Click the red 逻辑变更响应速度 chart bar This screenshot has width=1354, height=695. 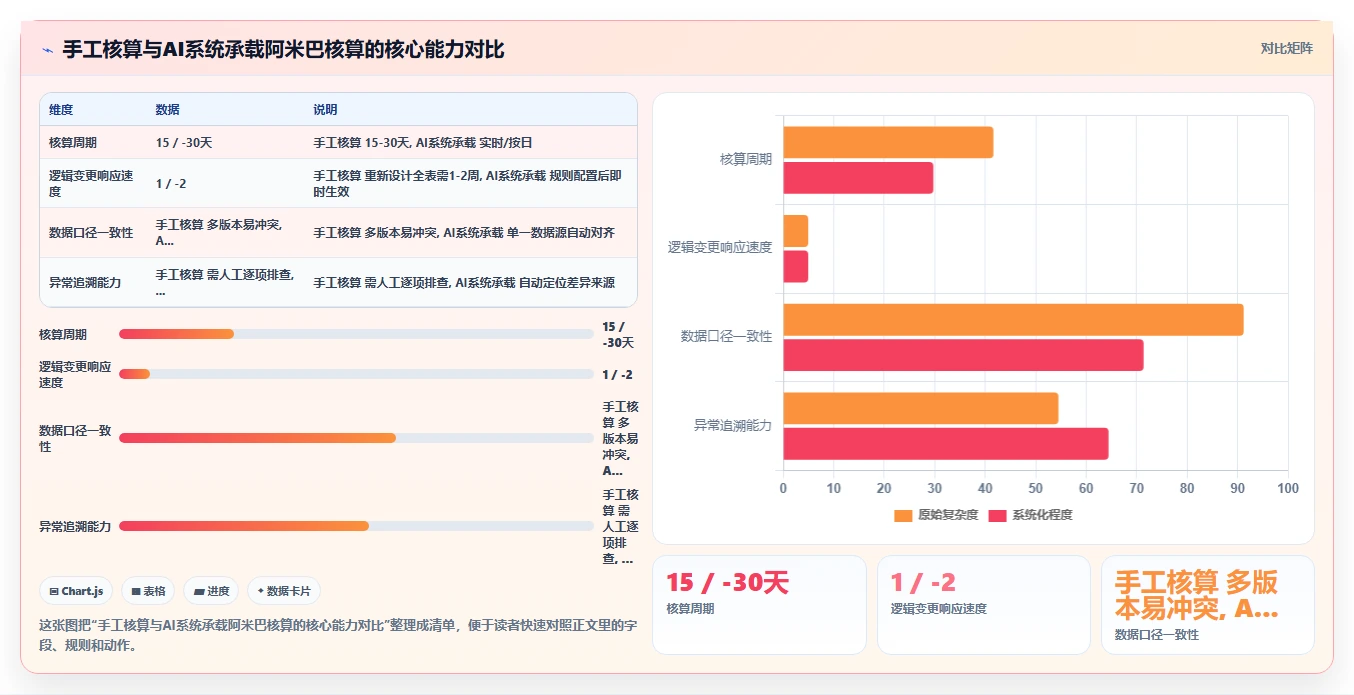(x=795, y=266)
